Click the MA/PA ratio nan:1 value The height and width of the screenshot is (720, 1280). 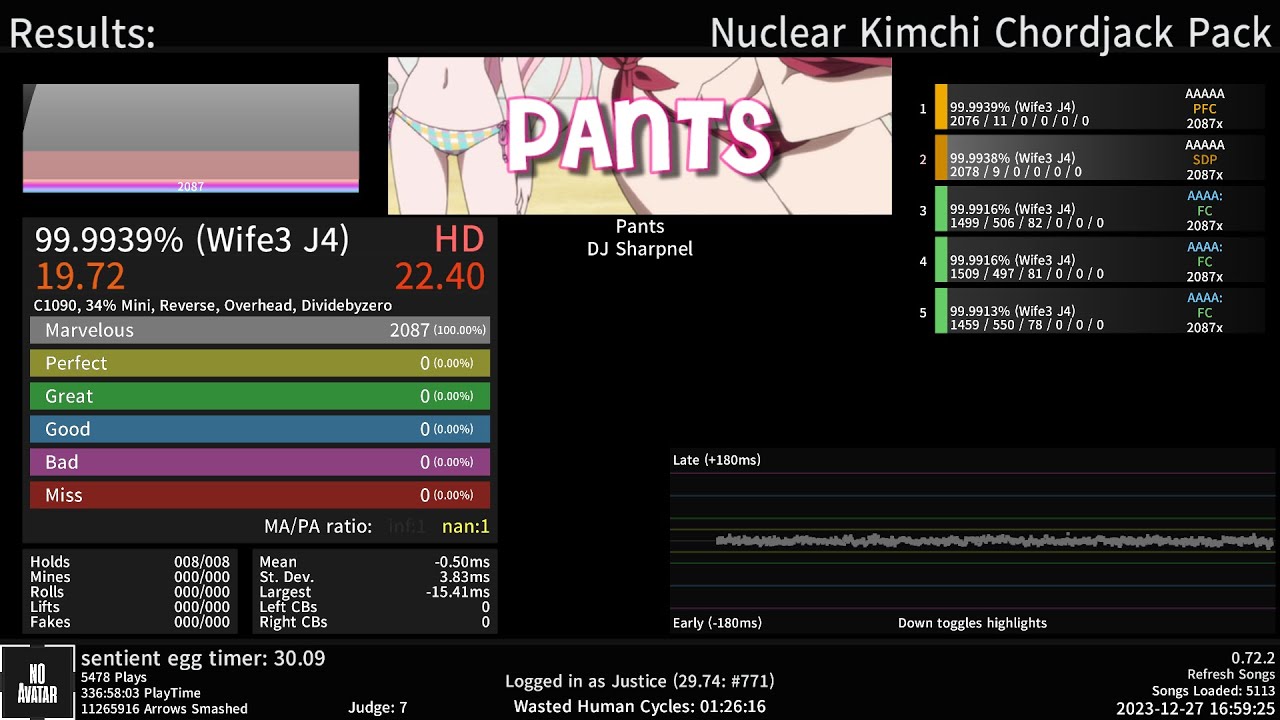[x=466, y=526]
